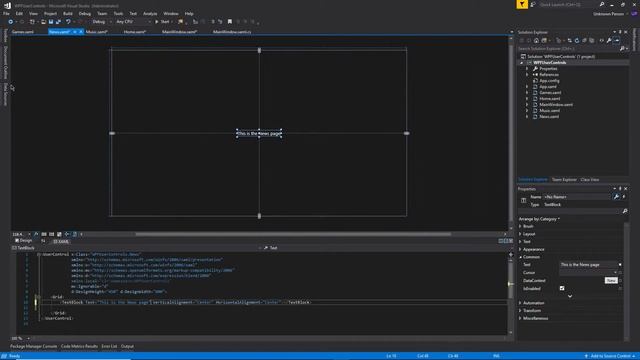Viewport: 640px width, 360px height.
Task: Click Sync with Active Document icon
Action: [x=569, y=40]
